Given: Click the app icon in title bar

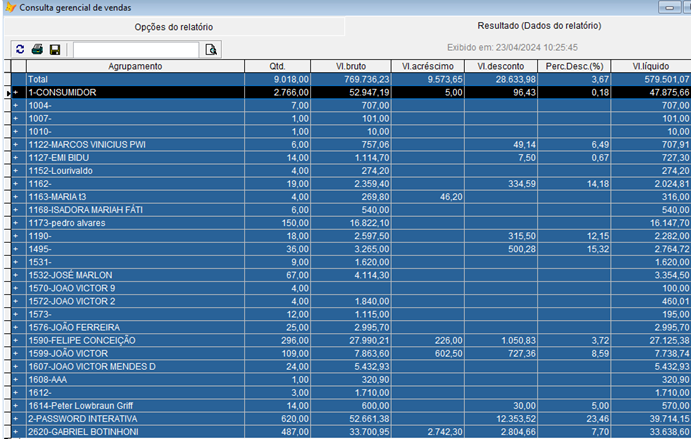Looking at the screenshot, I should click(10, 7).
